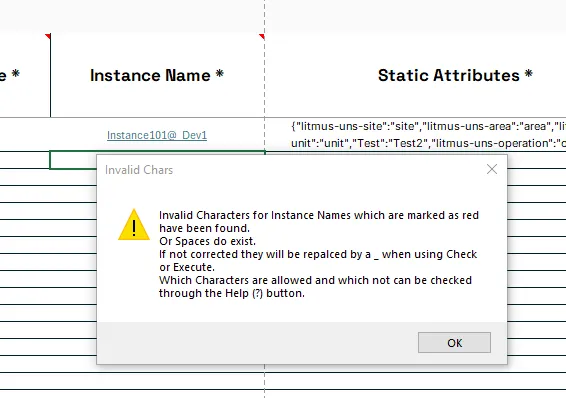The image size is (566, 398).
Task: Select the Instance Name column header
Action: tap(157, 75)
